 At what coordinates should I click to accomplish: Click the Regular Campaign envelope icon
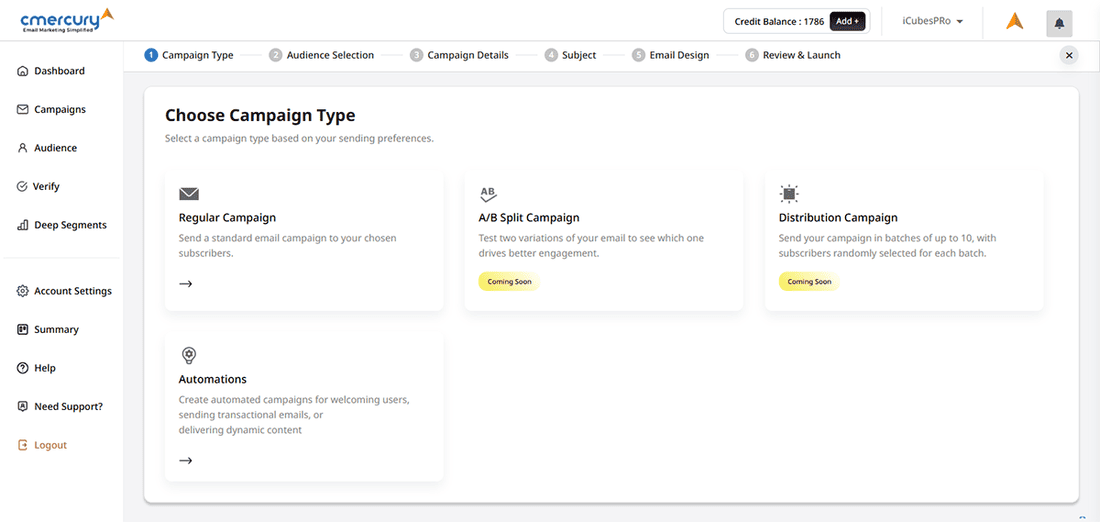click(x=189, y=194)
